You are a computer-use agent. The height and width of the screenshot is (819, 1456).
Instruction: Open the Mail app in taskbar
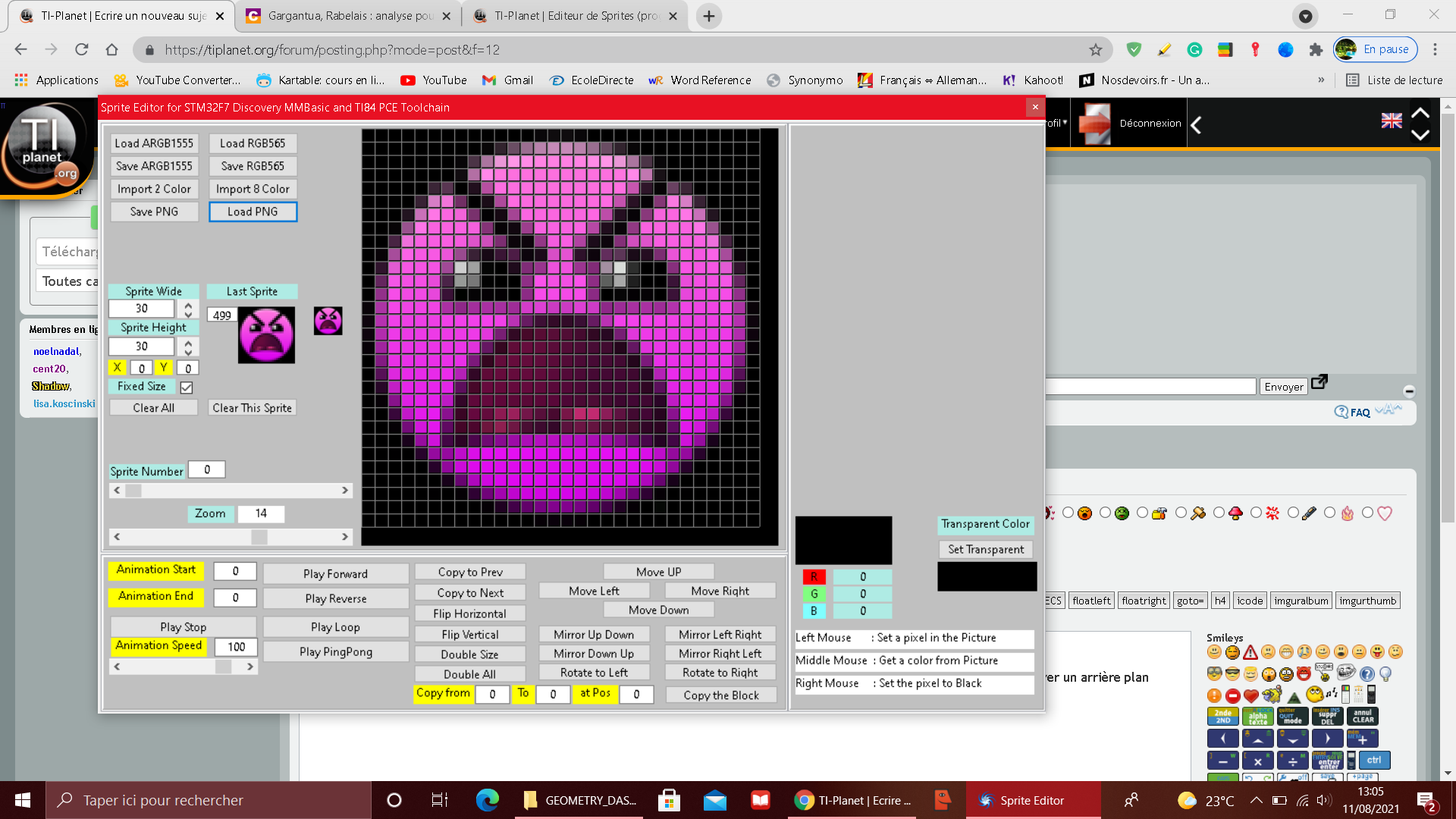tap(714, 800)
